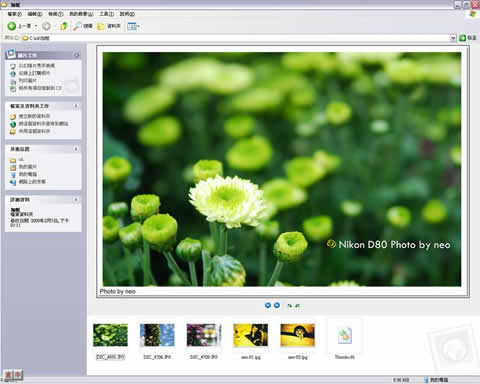Open the Back button history dropdown arrow
This screenshot has width=480, height=384.
[x=36, y=26]
